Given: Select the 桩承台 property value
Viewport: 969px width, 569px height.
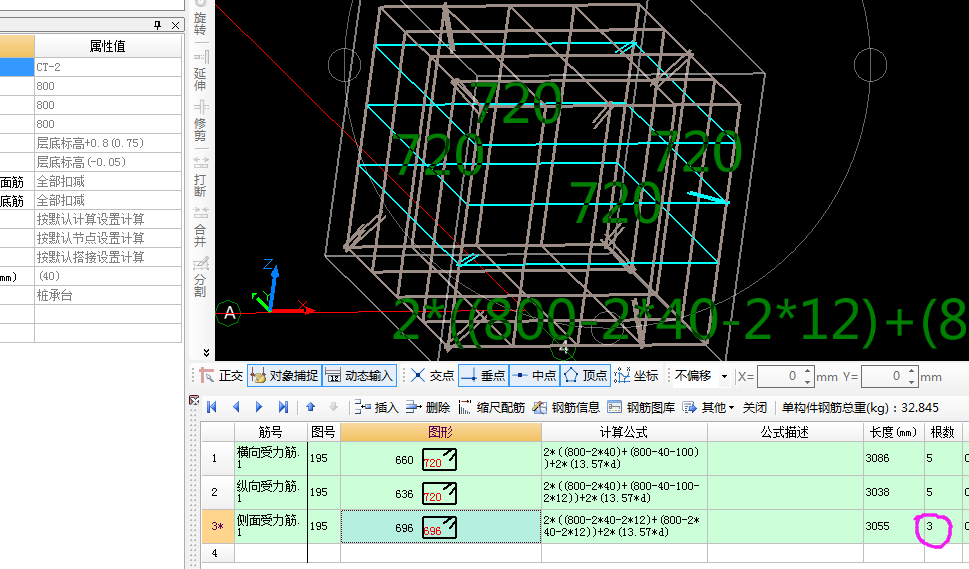Looking at the screenshot, I should click(108, 295).
